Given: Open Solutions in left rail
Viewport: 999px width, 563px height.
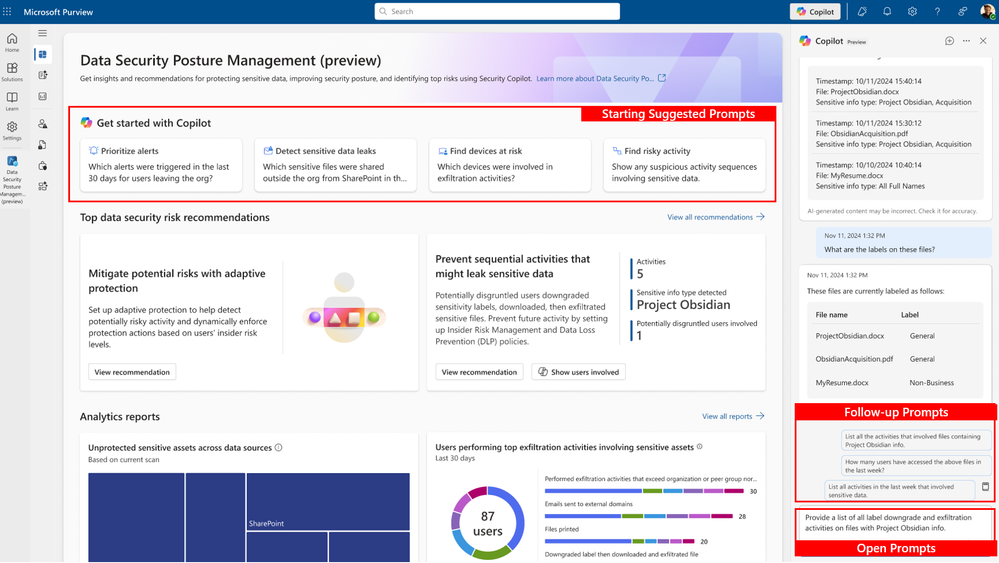Looking at the screenshot, I should click(12, 72).
